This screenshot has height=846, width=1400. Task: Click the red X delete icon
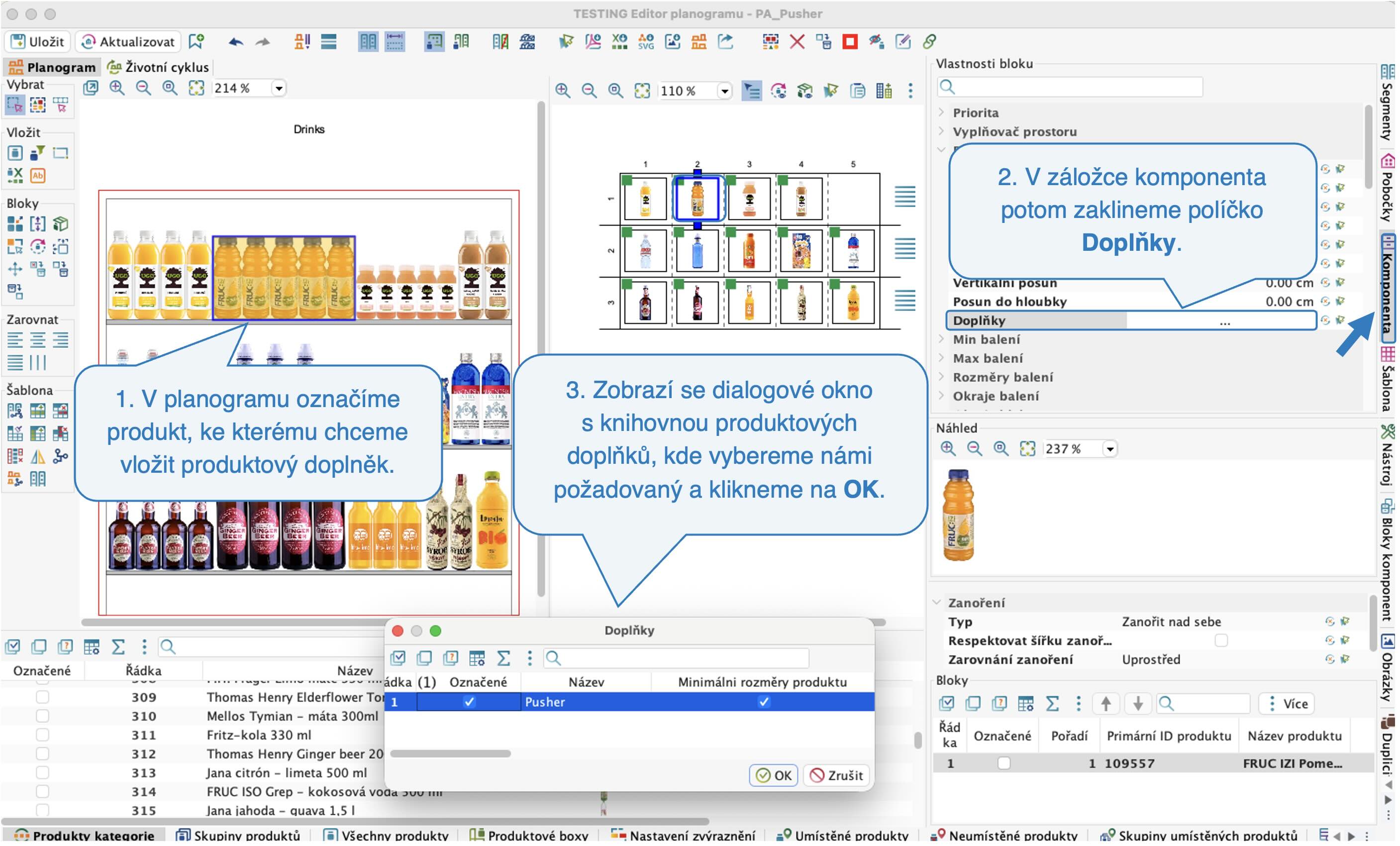(x=797, y=41)
